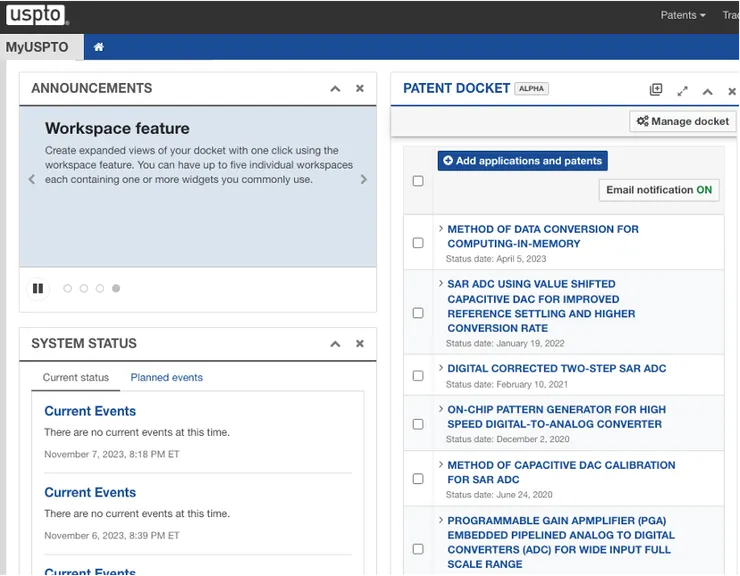The height and width of the screenshot is (576, 740).
Task: Toggle Email notification ON button
Action: click(x=659, y=190)
